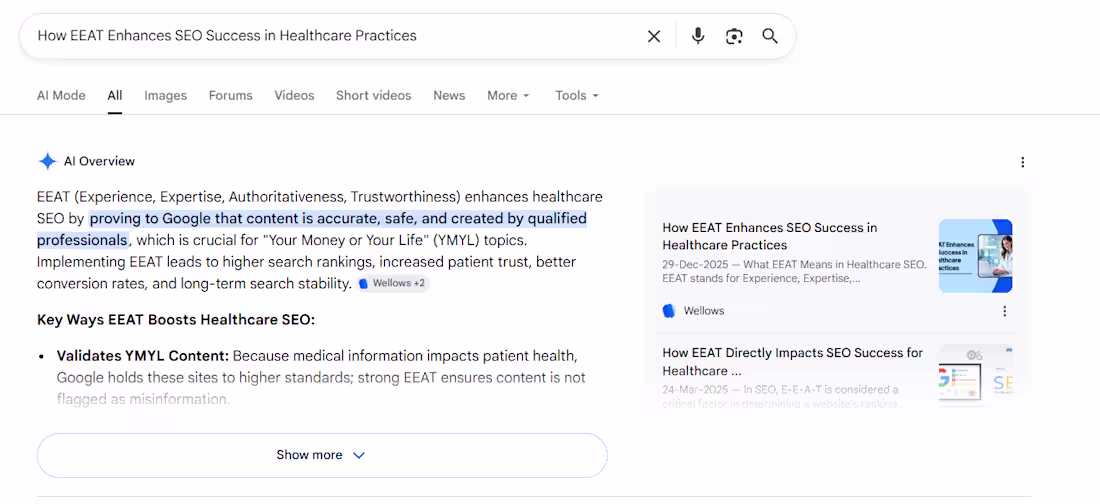The height and width of the screenshot is (504, 1100).
Task: Open the AI Overview three-dot options menu
Action: pyautogui.click(x=1022, y=162)
